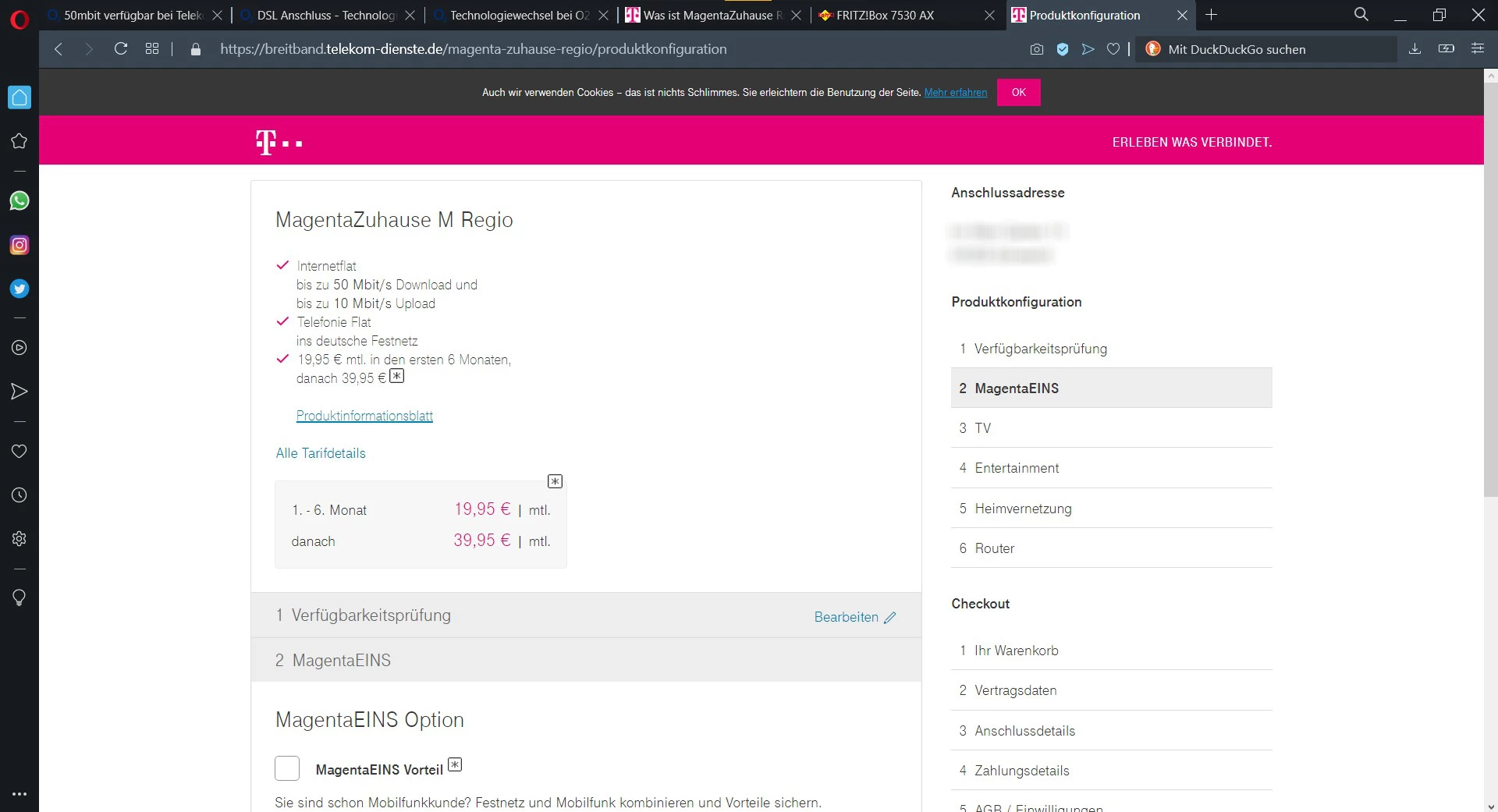Image resolution: width=1498 pixels, height=812 pixels.
Task: Open the lightbulb tips icon in sidebar
Action: (20, 597)
